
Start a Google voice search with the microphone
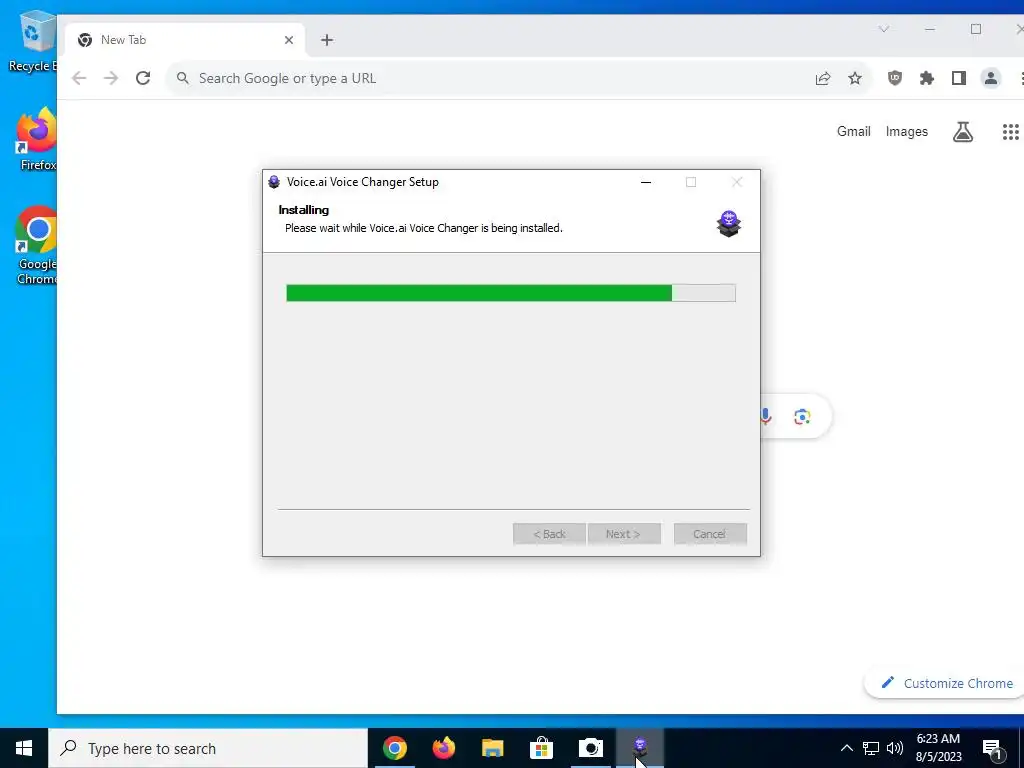(766, 416)
